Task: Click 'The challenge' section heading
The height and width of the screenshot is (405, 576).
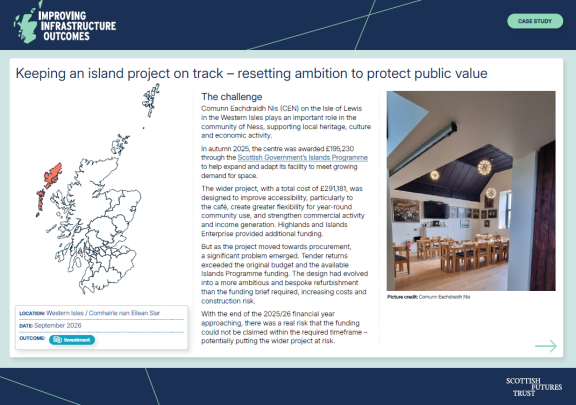Action: tap(231, 97)
